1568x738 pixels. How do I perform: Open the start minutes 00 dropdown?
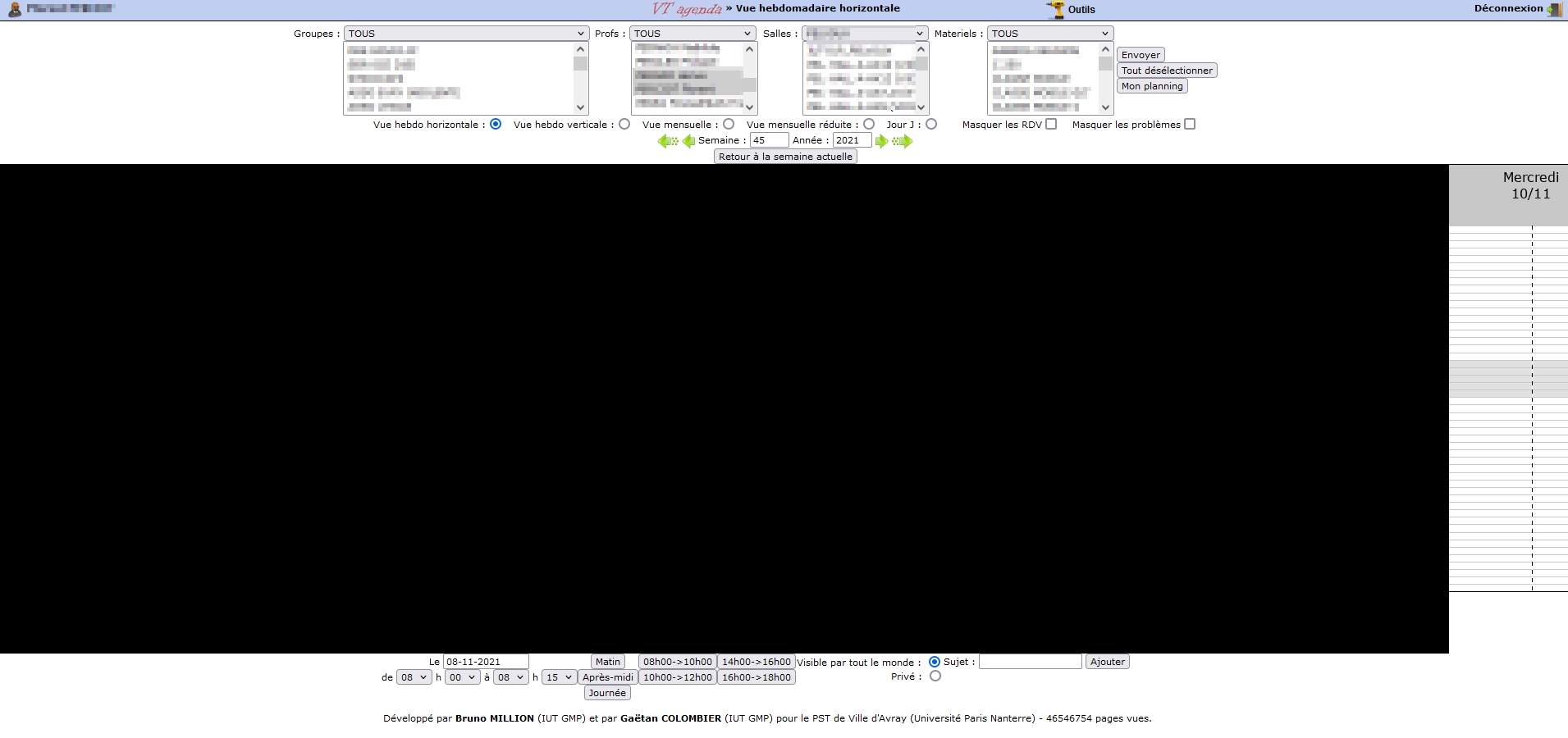point(462,677)
